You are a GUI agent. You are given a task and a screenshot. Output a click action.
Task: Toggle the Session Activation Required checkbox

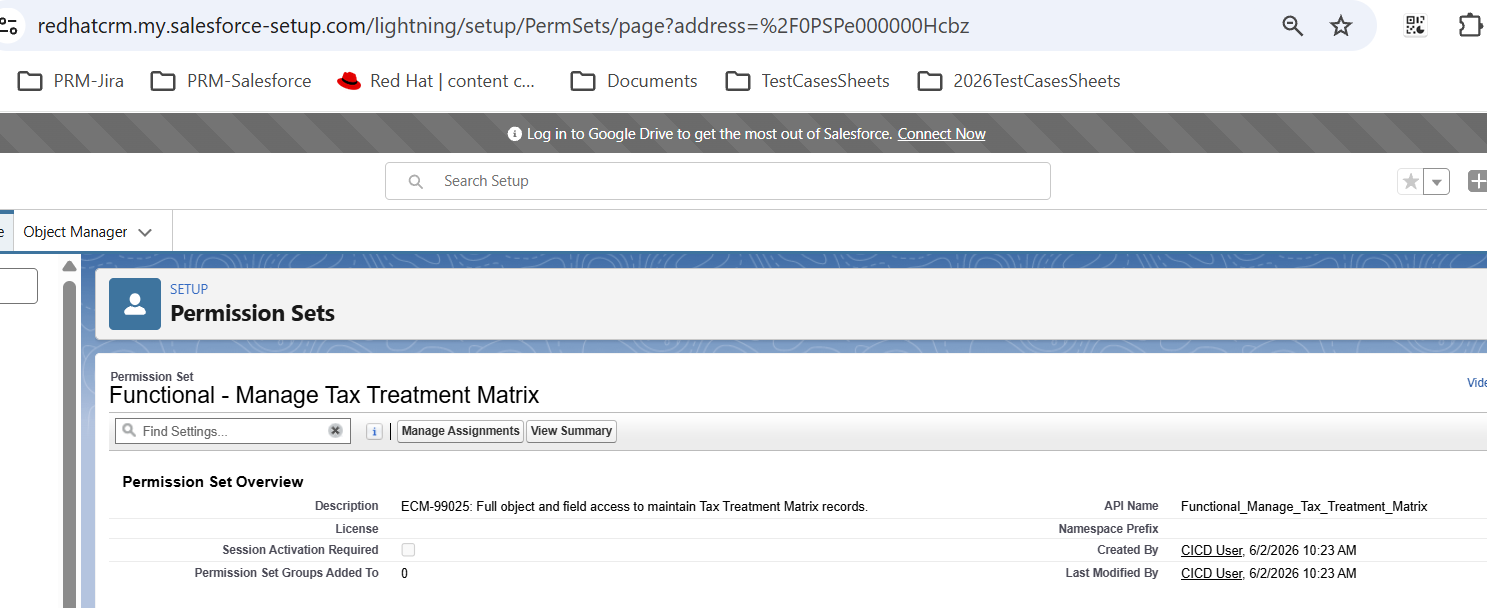point(408,550)
